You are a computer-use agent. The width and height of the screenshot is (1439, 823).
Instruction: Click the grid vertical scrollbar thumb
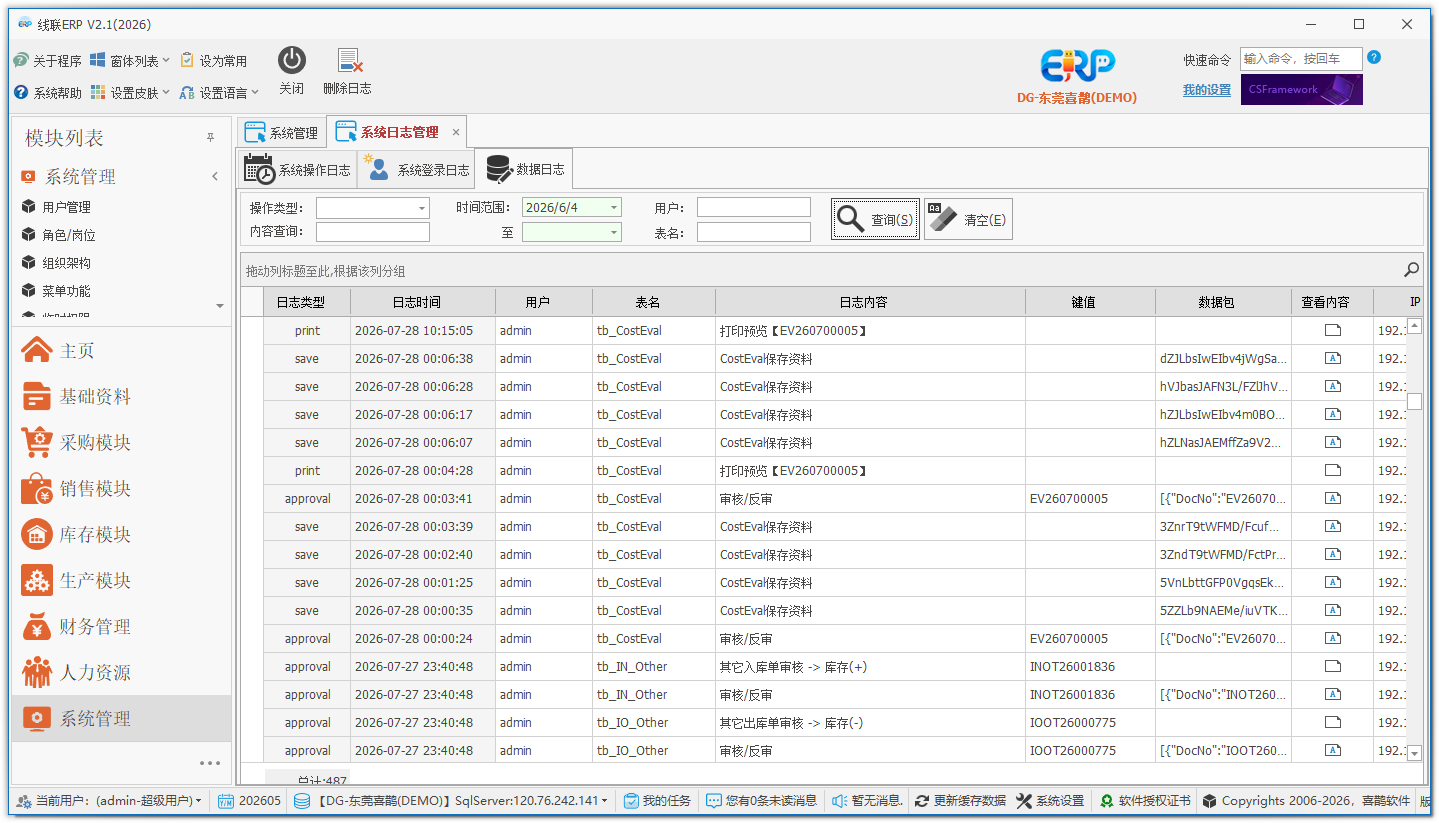(x=1414, y=401)
